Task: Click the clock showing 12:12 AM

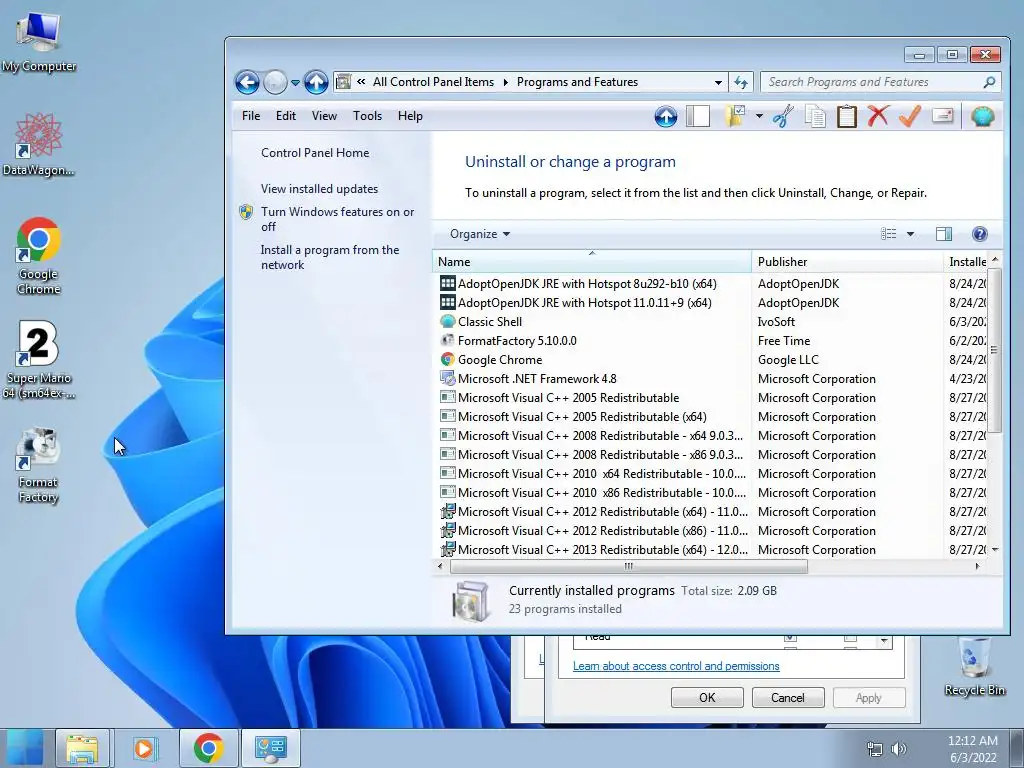Action: coord(972,741)
